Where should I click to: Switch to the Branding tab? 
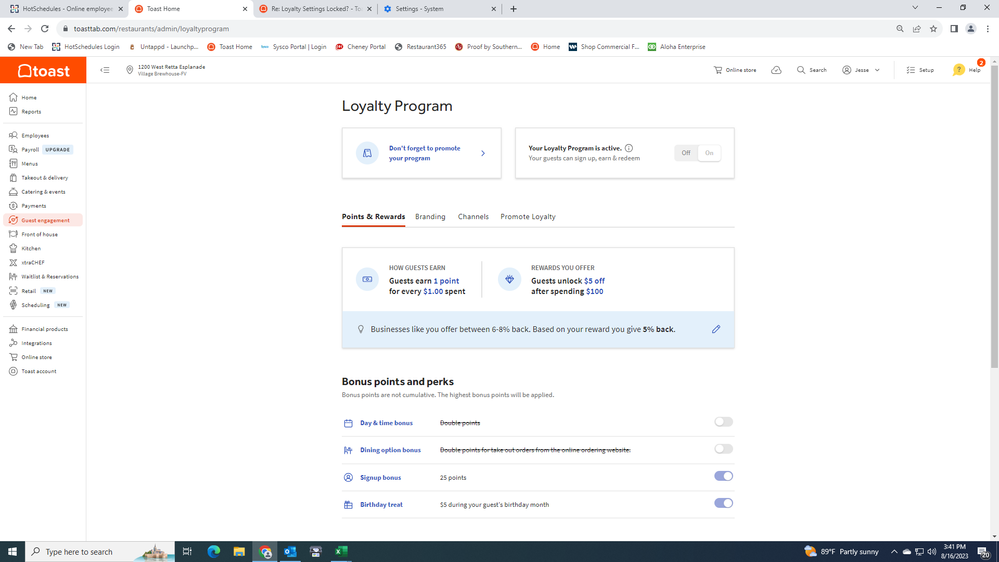430,217
